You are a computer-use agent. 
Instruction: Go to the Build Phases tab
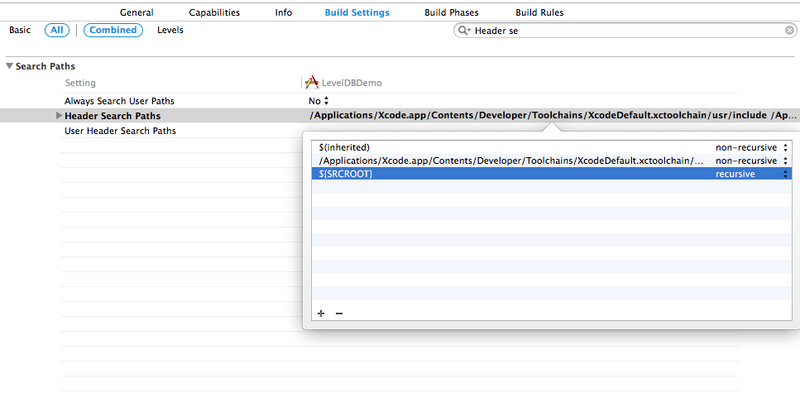coord(452,13)
